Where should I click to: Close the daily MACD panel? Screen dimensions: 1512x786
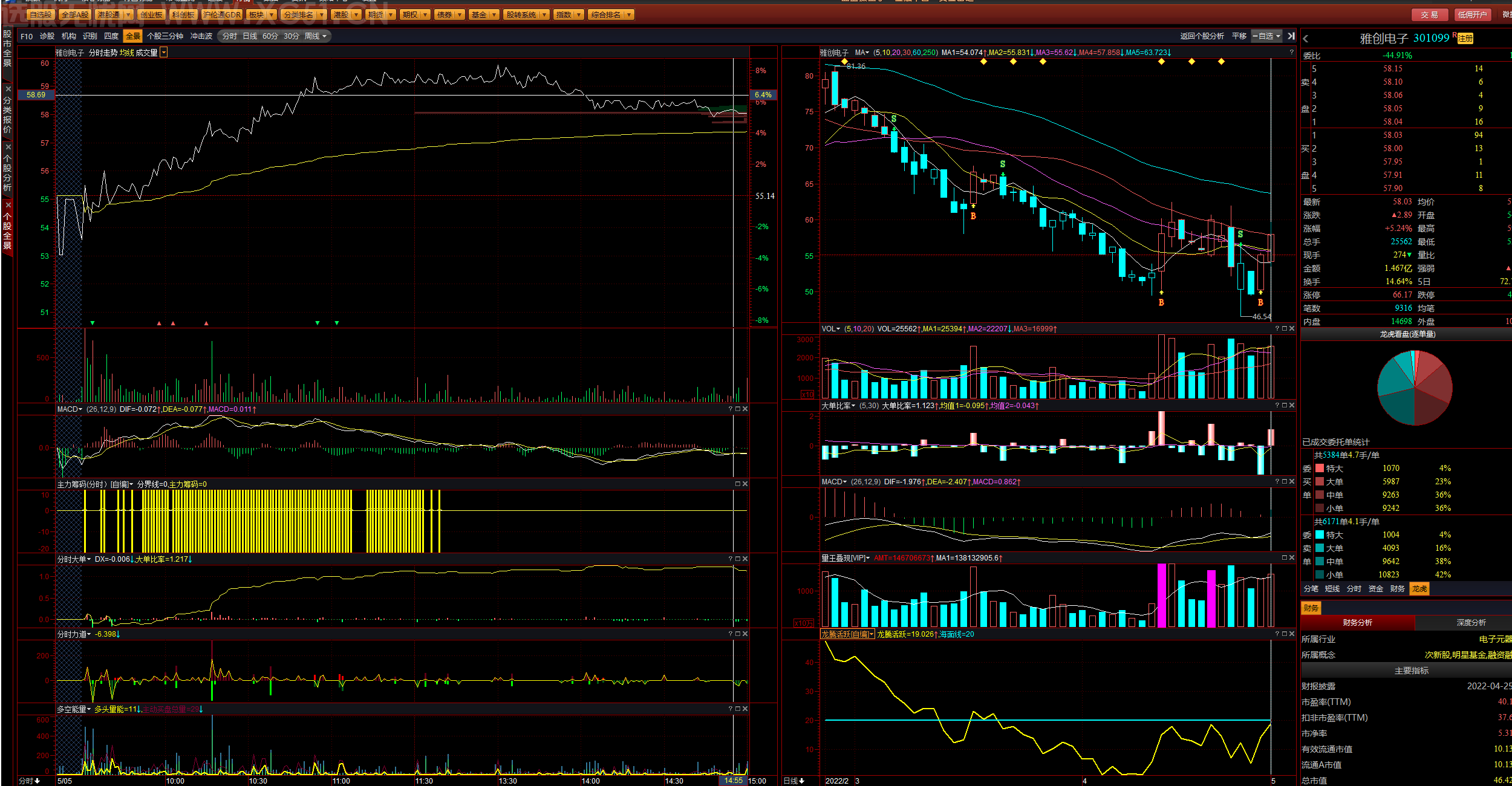tap(1292, 482)
